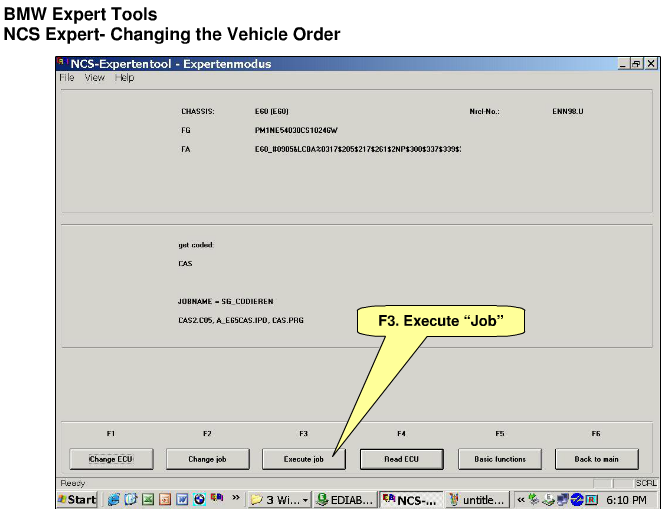Click the FG value PM1NE54030CS10246W

pos(296,130)
